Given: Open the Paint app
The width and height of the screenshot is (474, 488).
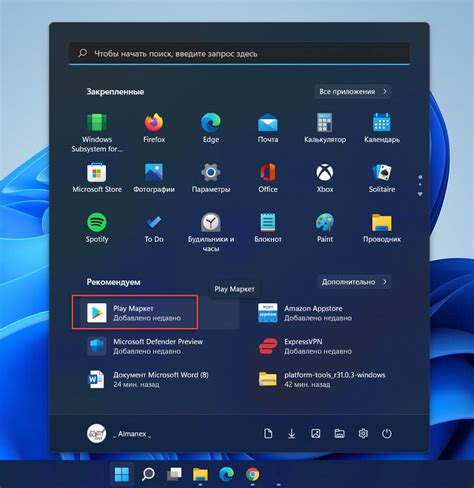Looking at the screenshot, I should click(x=325, y=228).
